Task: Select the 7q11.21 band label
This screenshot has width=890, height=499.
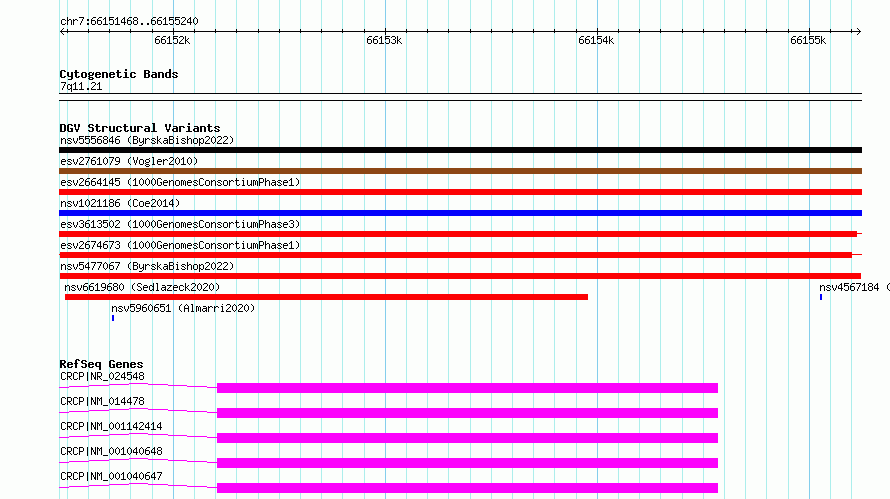Action: pyautogui.click(x=81, y=86)
